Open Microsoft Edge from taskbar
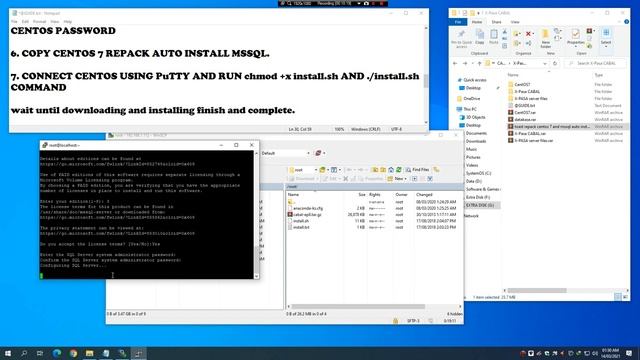The height and width of the screenshot is (360, 640). tap(57, 353)
